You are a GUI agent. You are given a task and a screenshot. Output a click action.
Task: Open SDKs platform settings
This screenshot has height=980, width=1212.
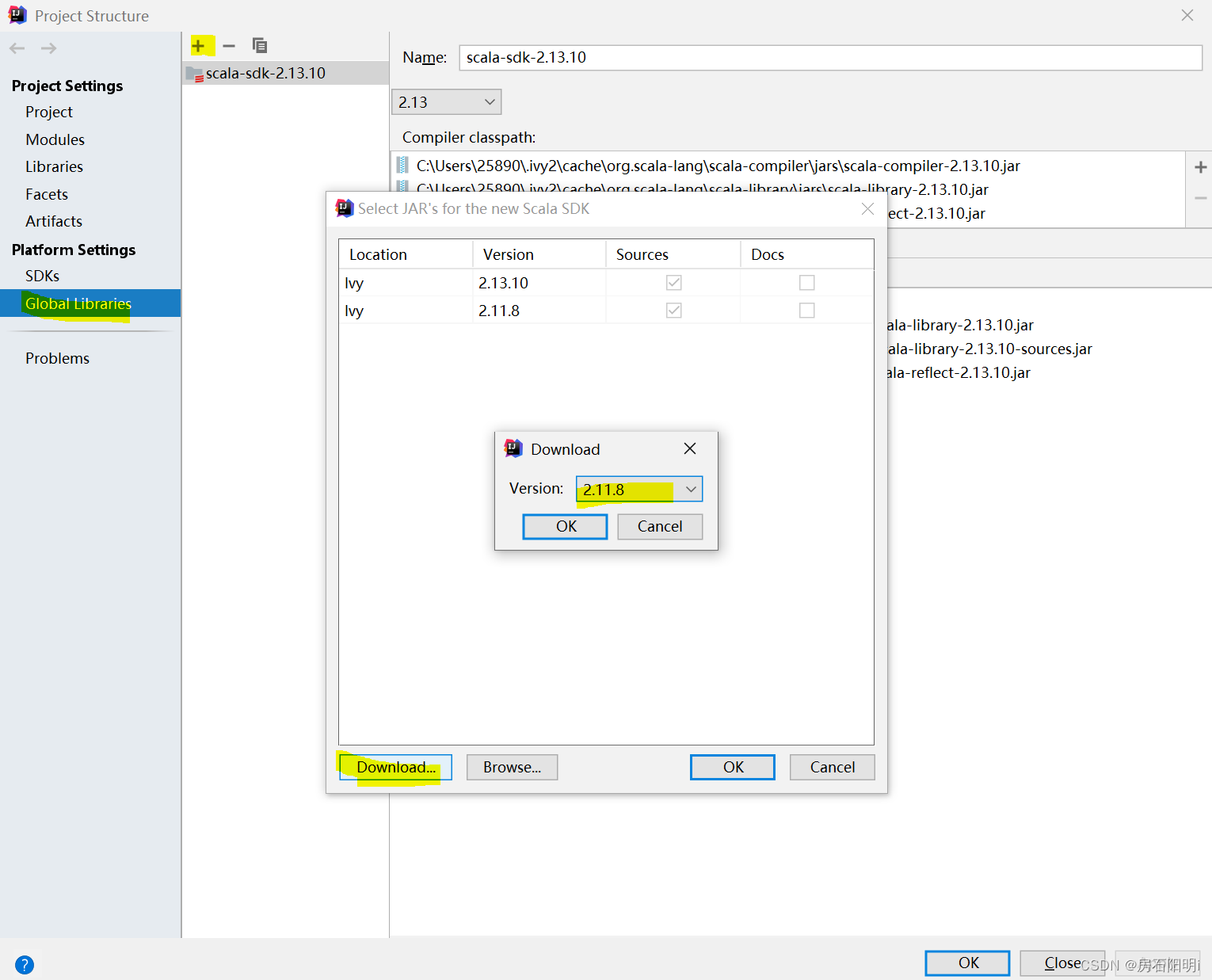pyautogui.click(x=42, y=276)
